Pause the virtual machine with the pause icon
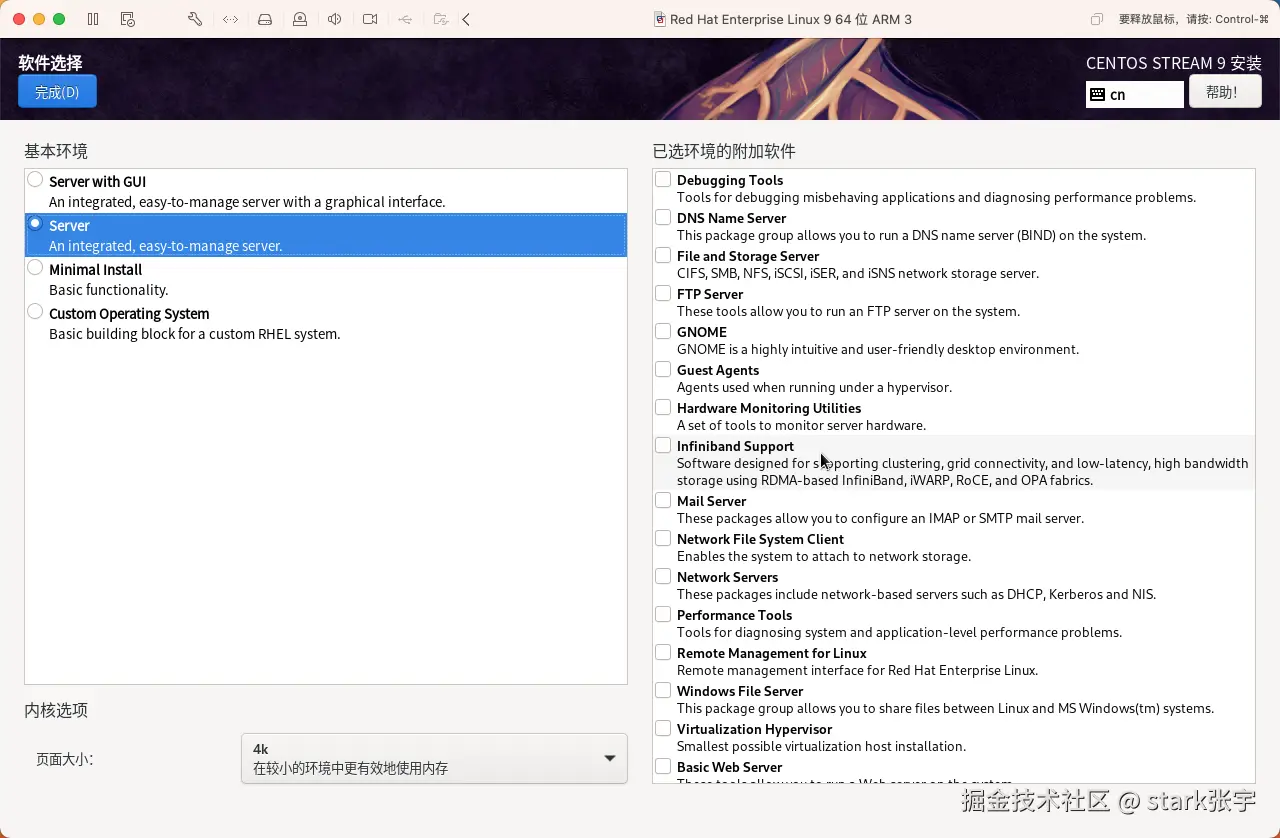Image resolution: width=1280 pixels, height=838 pixels. [93, 19]
